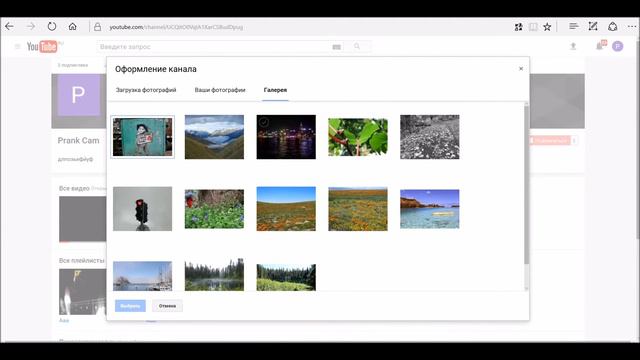Screen dimensions: 640x360
Task: Go back using the browser back arrow
Action: click(9, 27)
